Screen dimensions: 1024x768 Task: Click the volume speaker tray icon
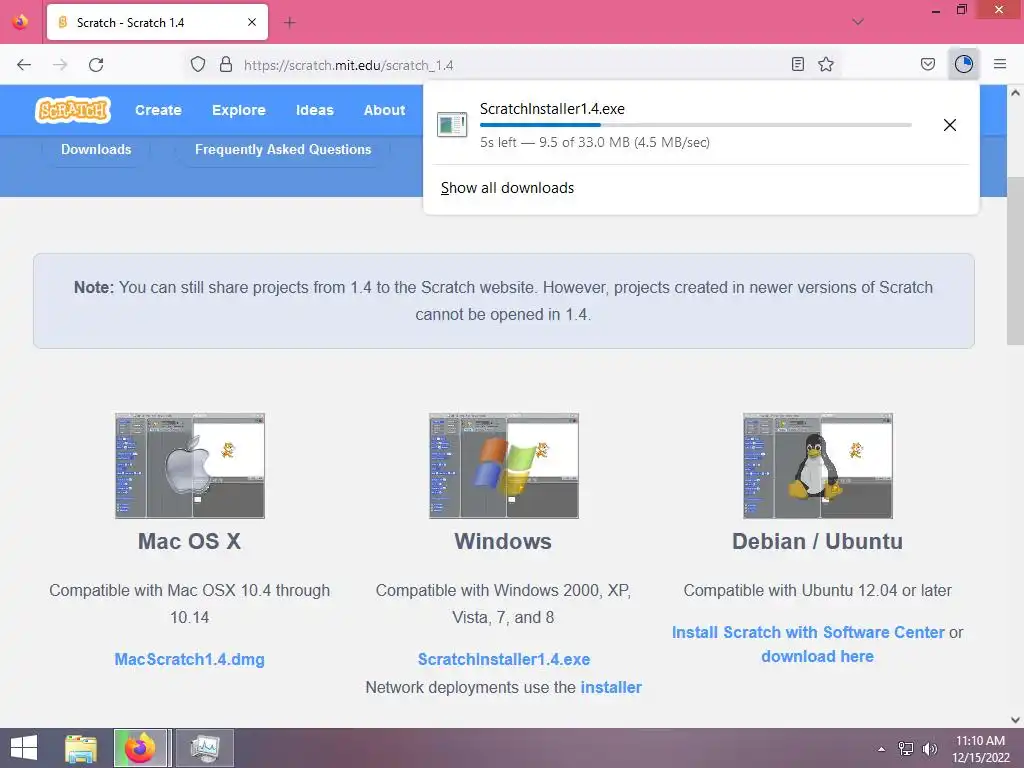[929, 749]
